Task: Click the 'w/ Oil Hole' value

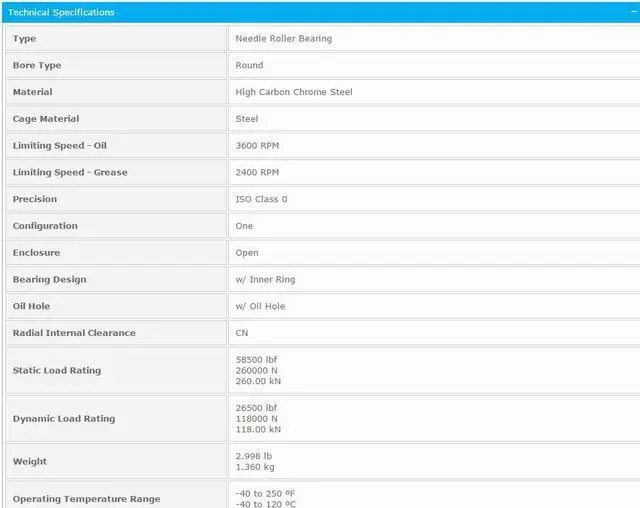Action: [260, 306]
